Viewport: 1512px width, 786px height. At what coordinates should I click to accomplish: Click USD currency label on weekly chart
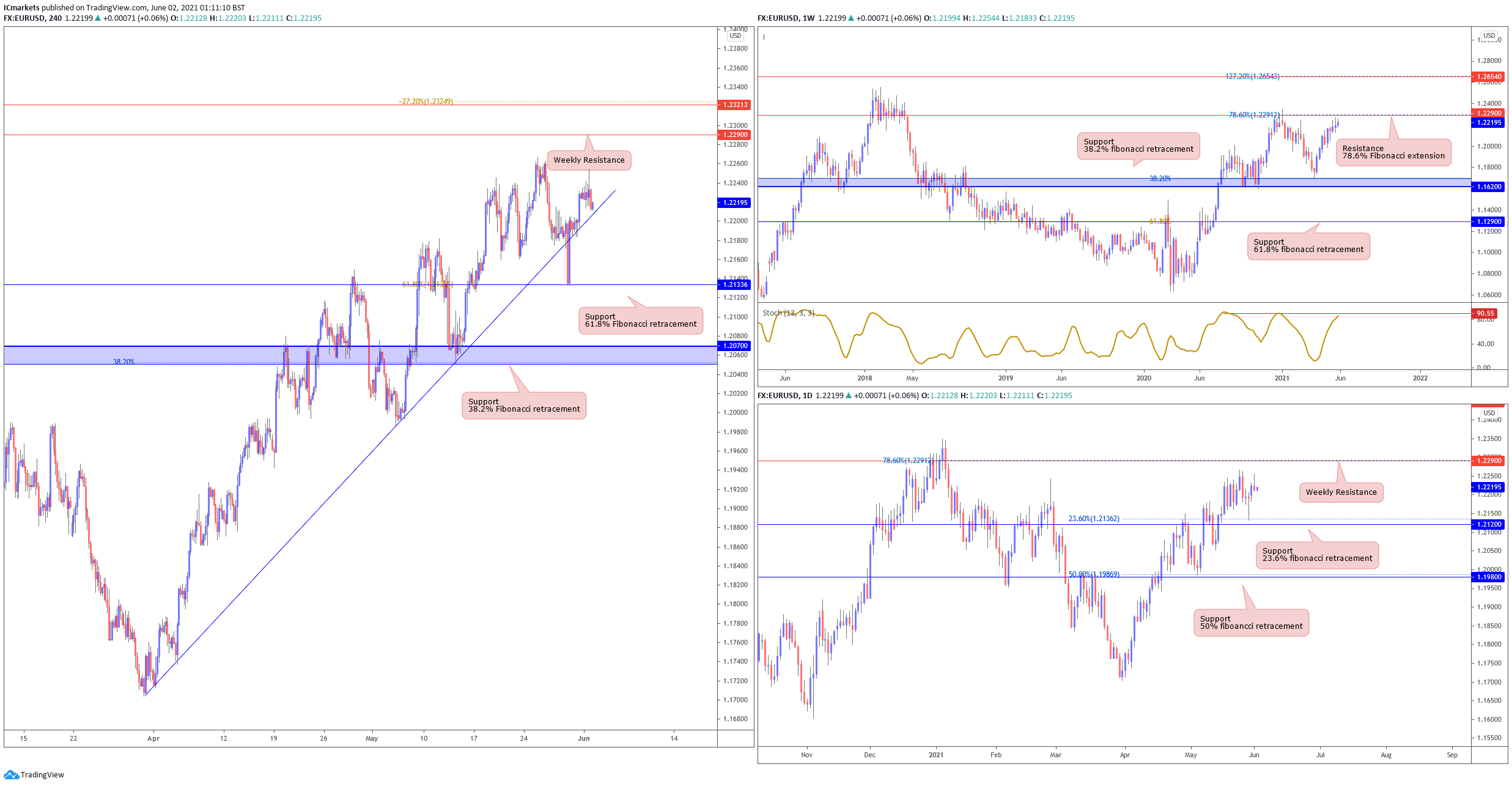[1489, 36]
